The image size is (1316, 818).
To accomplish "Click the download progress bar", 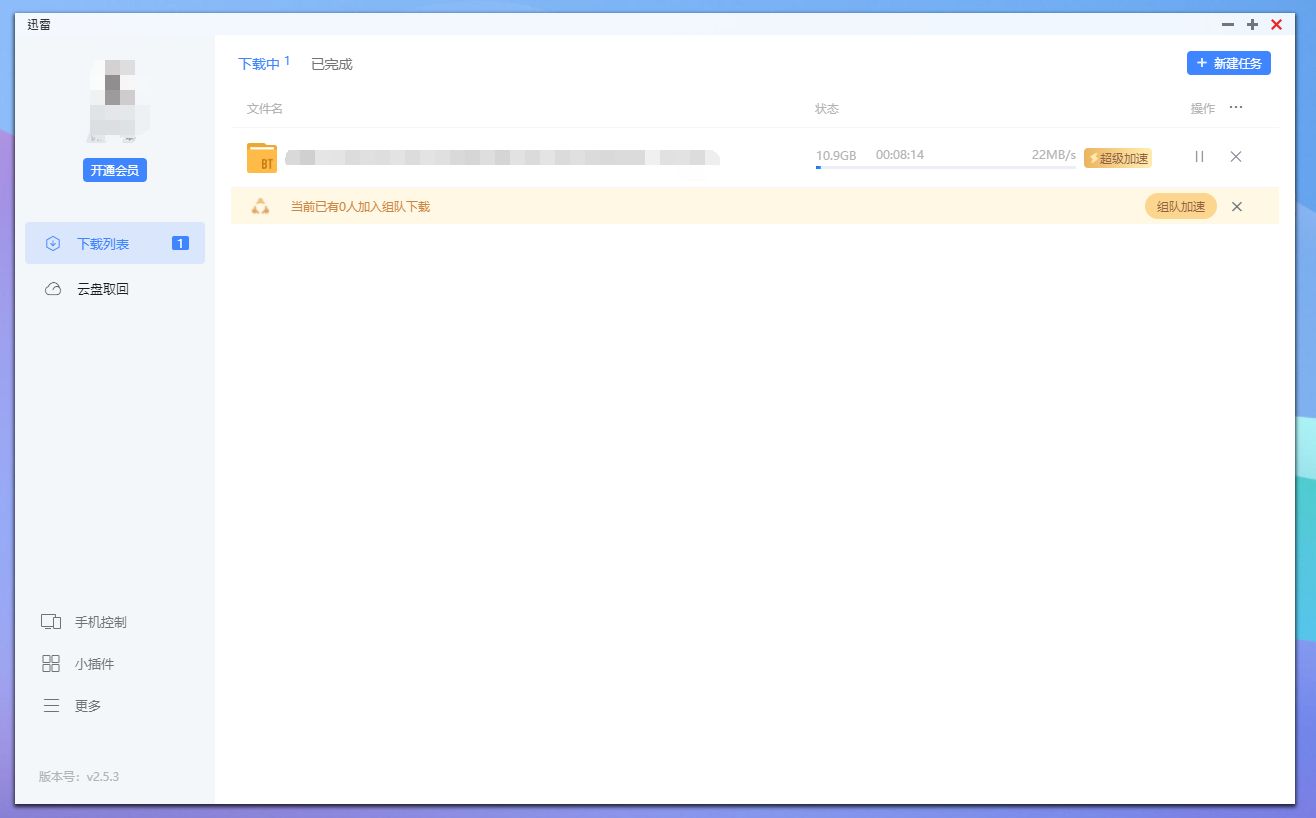I will pos(946,167).
